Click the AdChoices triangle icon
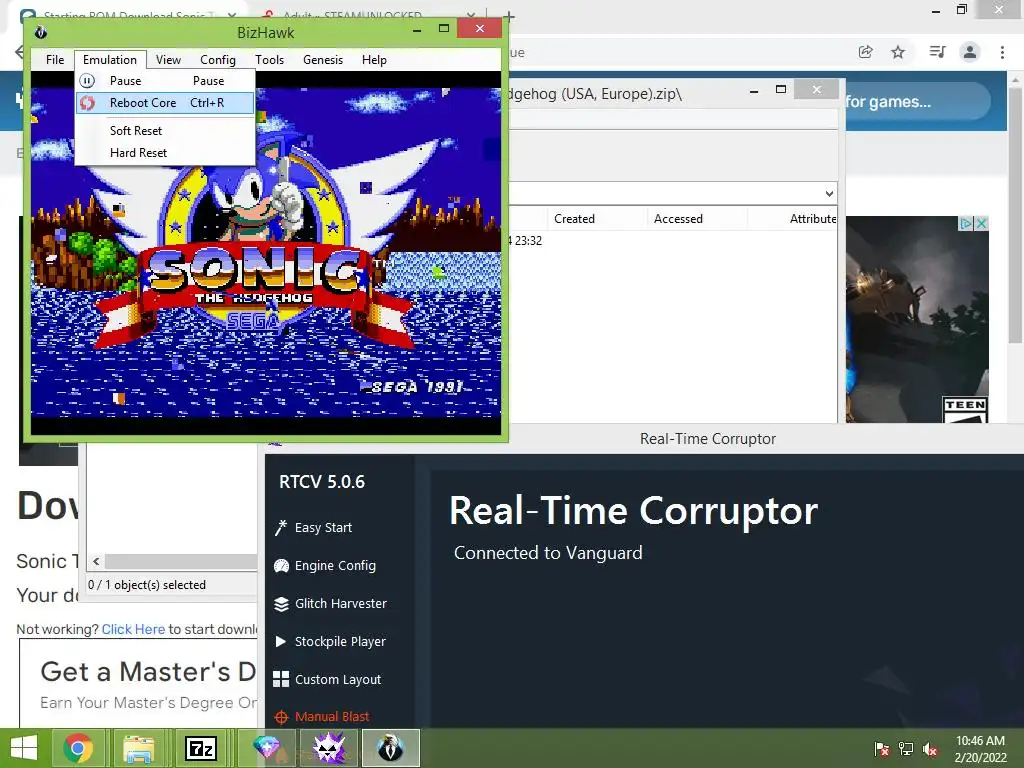1024x768 pixels. point(966,223)
